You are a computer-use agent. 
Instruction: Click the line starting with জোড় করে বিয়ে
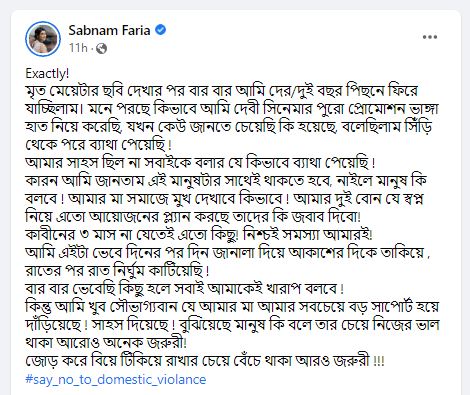click(x=205, y=361)
